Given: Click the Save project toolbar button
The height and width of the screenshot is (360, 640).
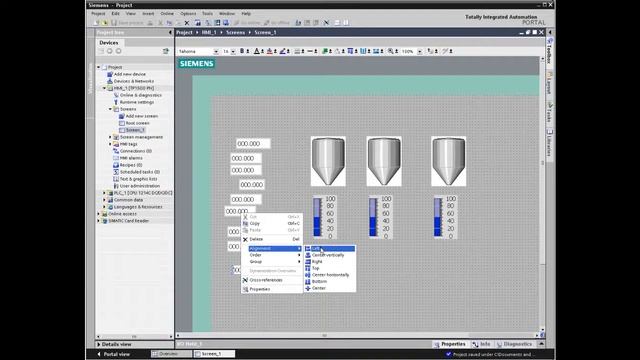Looking at the screenshot, I should pos(127,23).
